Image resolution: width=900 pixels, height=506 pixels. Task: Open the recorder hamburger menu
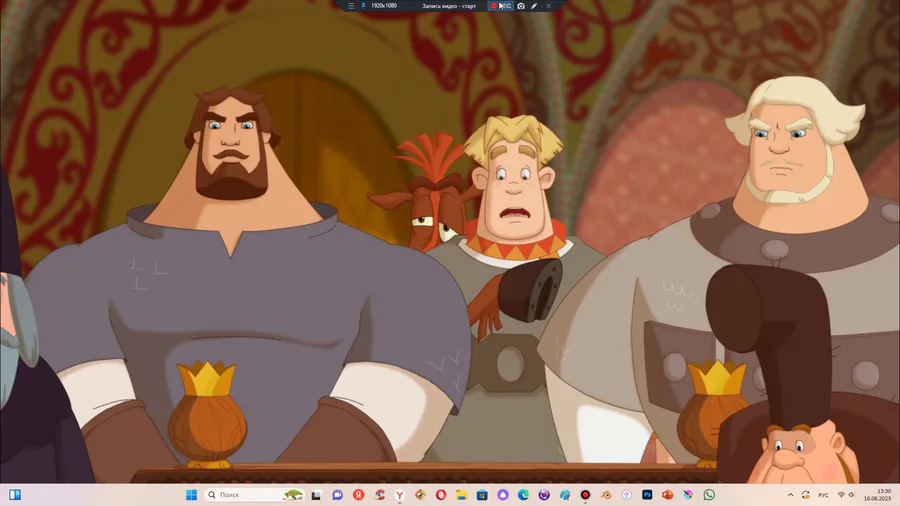351,6
